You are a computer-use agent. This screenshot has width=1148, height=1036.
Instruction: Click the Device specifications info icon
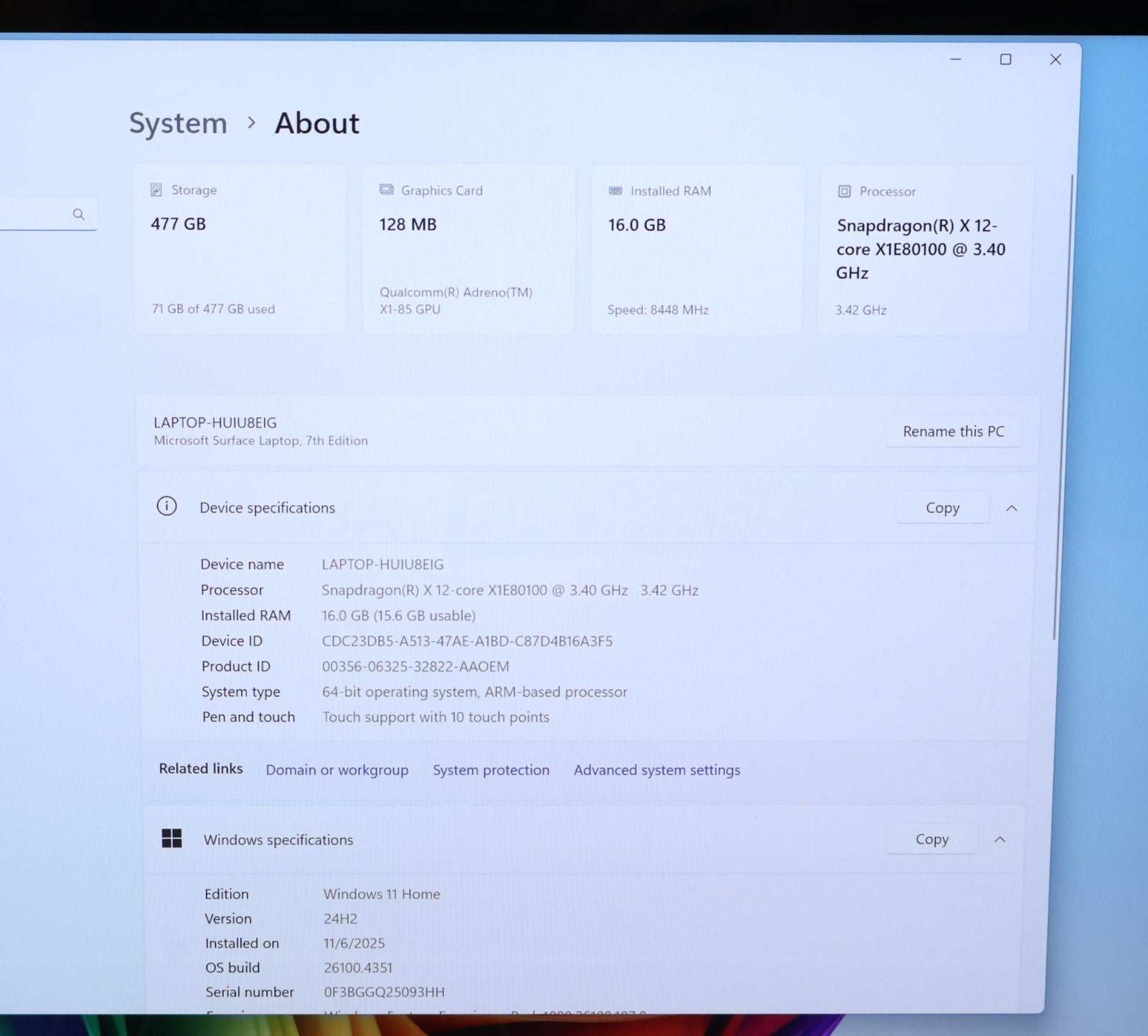[x=166, y=507]
